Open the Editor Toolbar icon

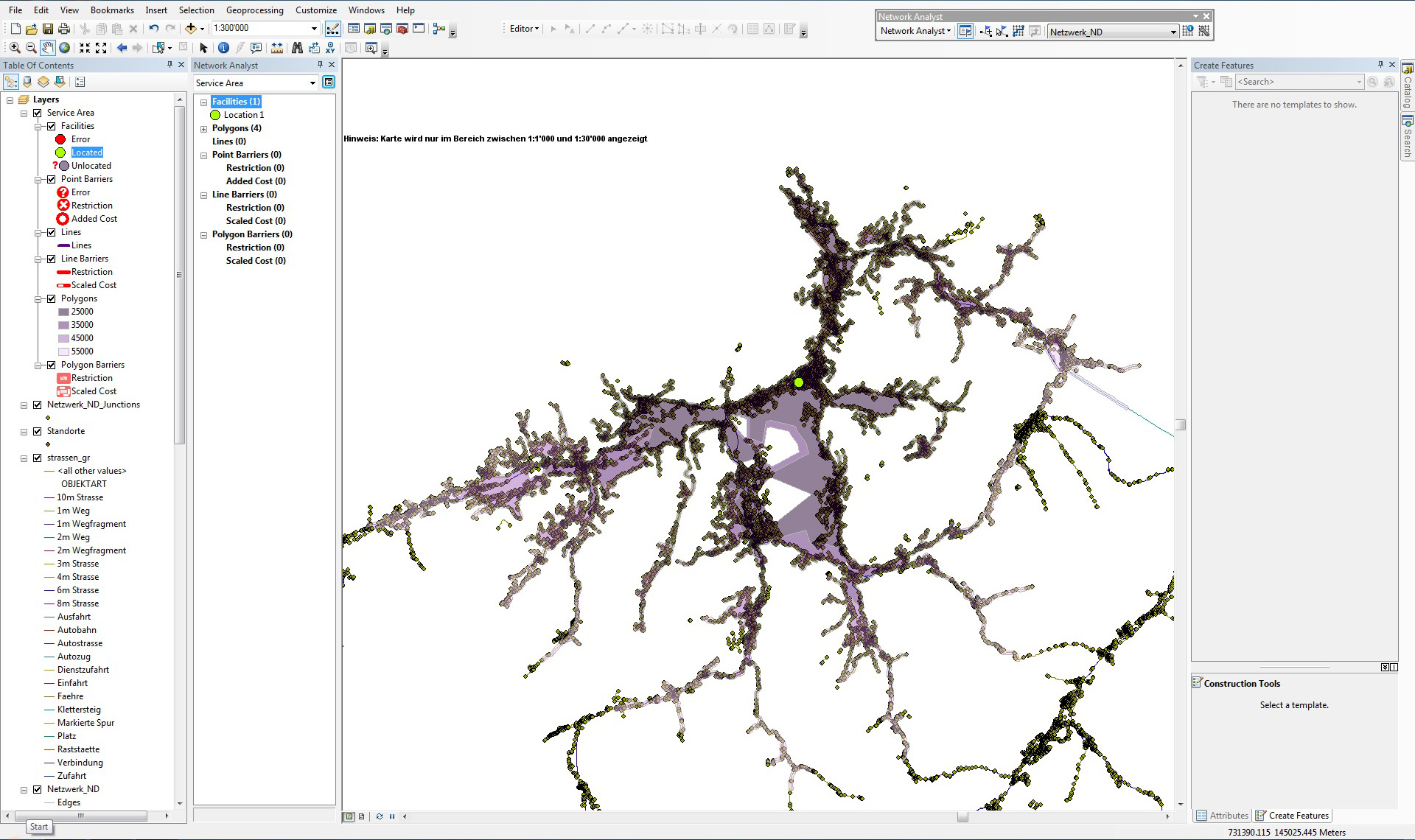click(333, 29)
